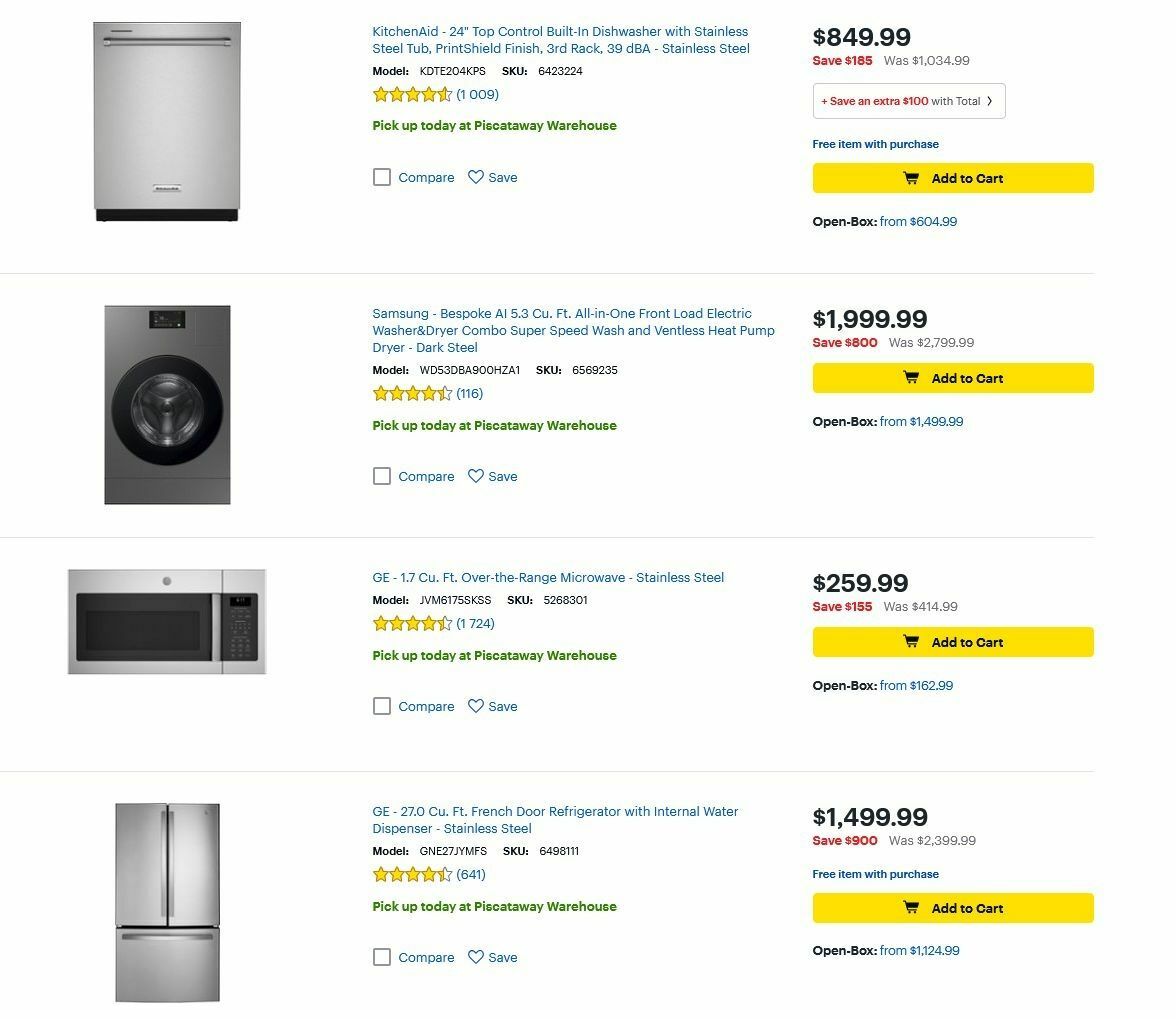1176x1019 pixels.
Task: View open-box offer from $604.99
Action: coord(918,222)
